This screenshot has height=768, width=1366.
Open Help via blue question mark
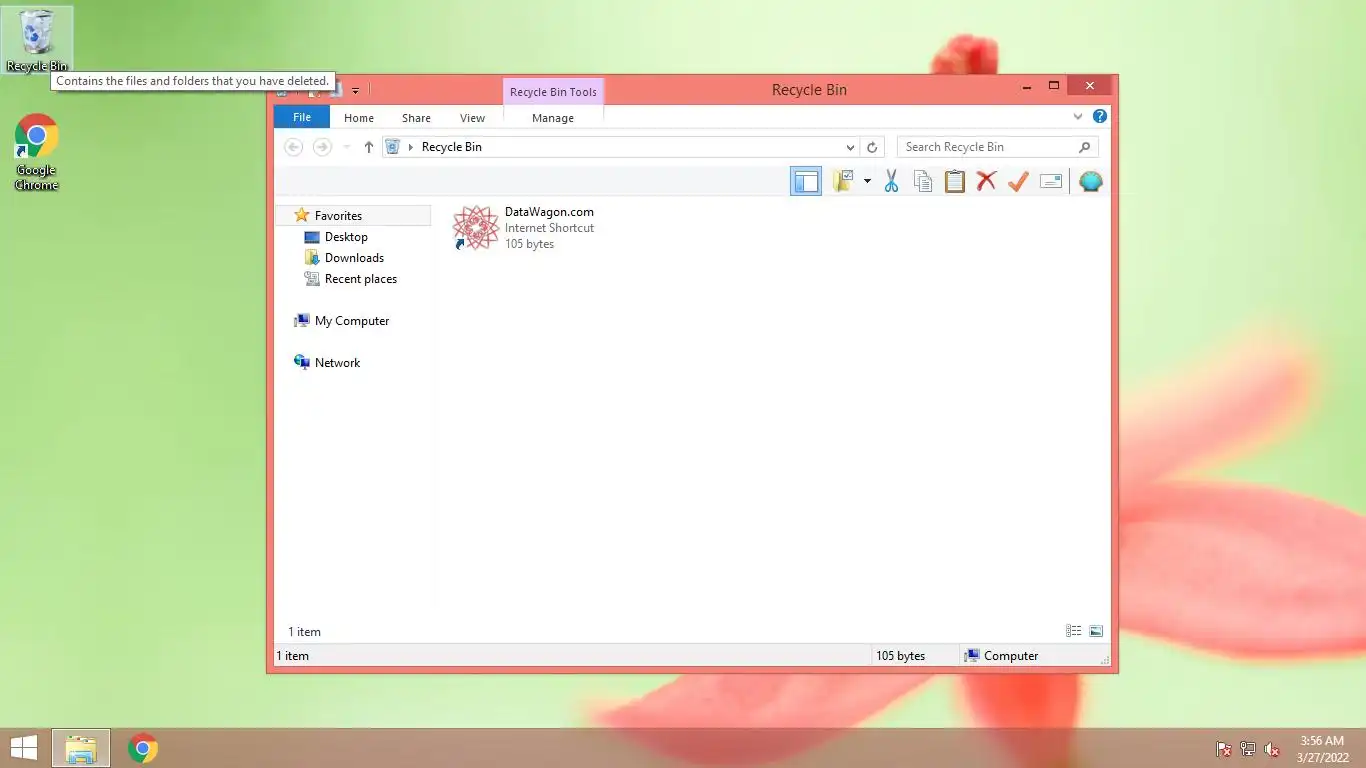(1100, 116)
